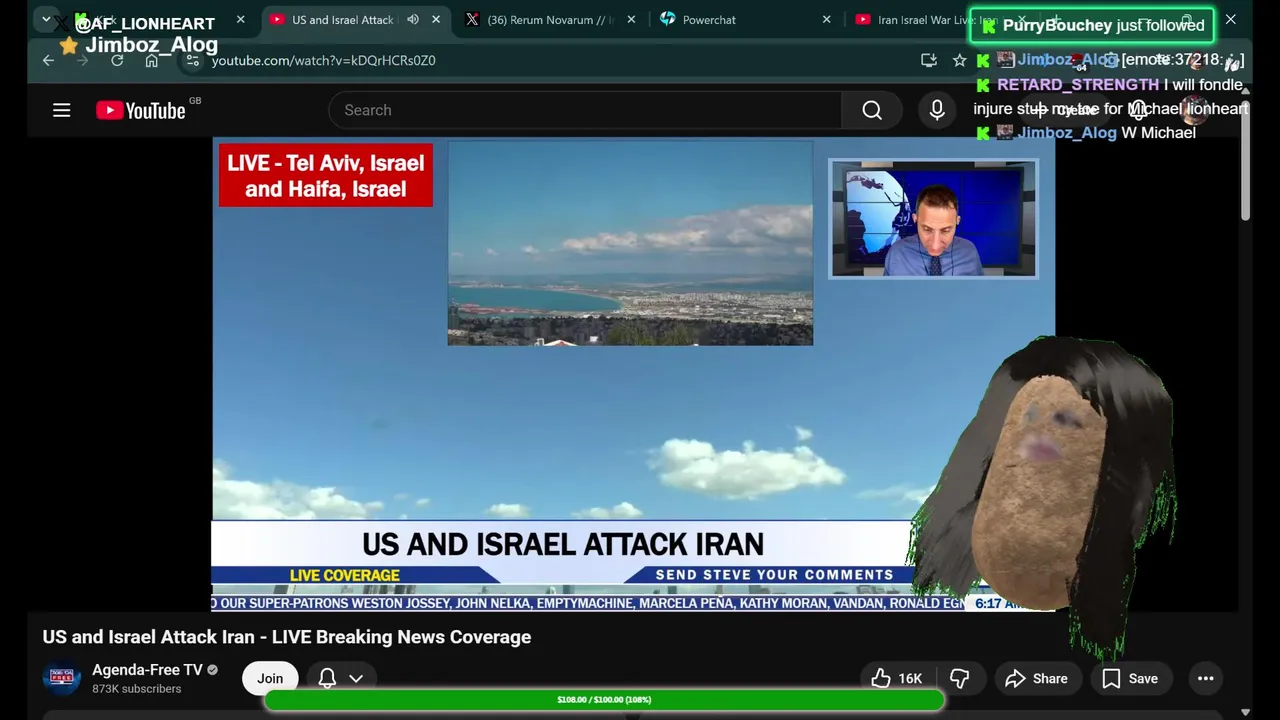Click the SEND STEVE YOUR COMMENTS banner
The width and height of the screenshot is (1280, 720).
(x=774, y=575)
